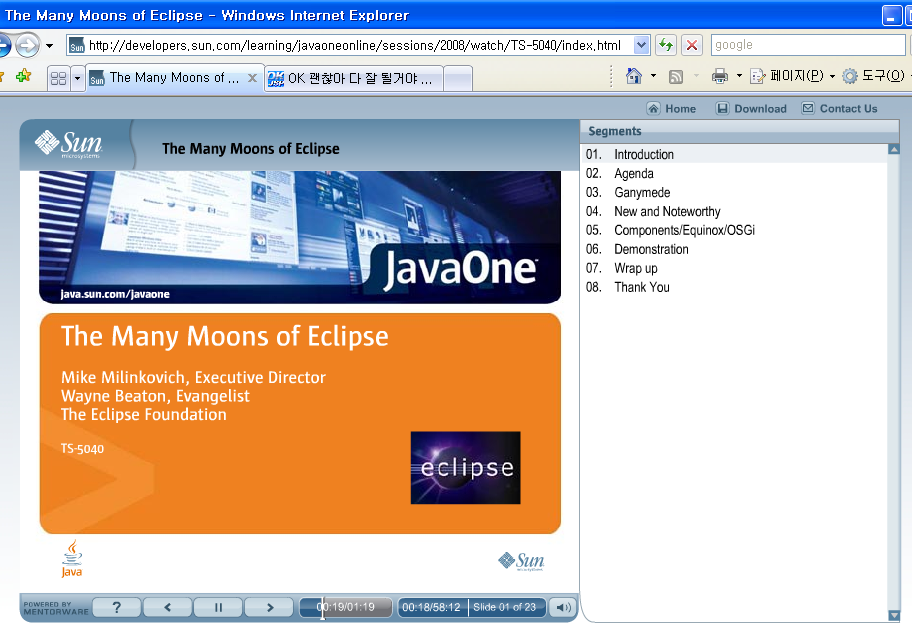Click the Sun logo at slide bottom right
The width and height of the screenshot is (912, 630).
(x=521, y=561)
